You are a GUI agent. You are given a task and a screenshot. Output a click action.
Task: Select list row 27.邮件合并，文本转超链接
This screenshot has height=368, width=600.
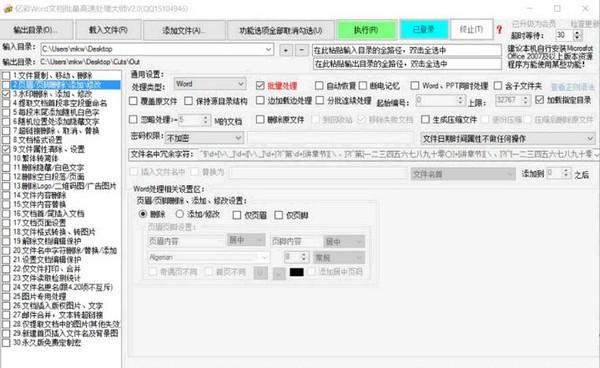tap(61, 315)
